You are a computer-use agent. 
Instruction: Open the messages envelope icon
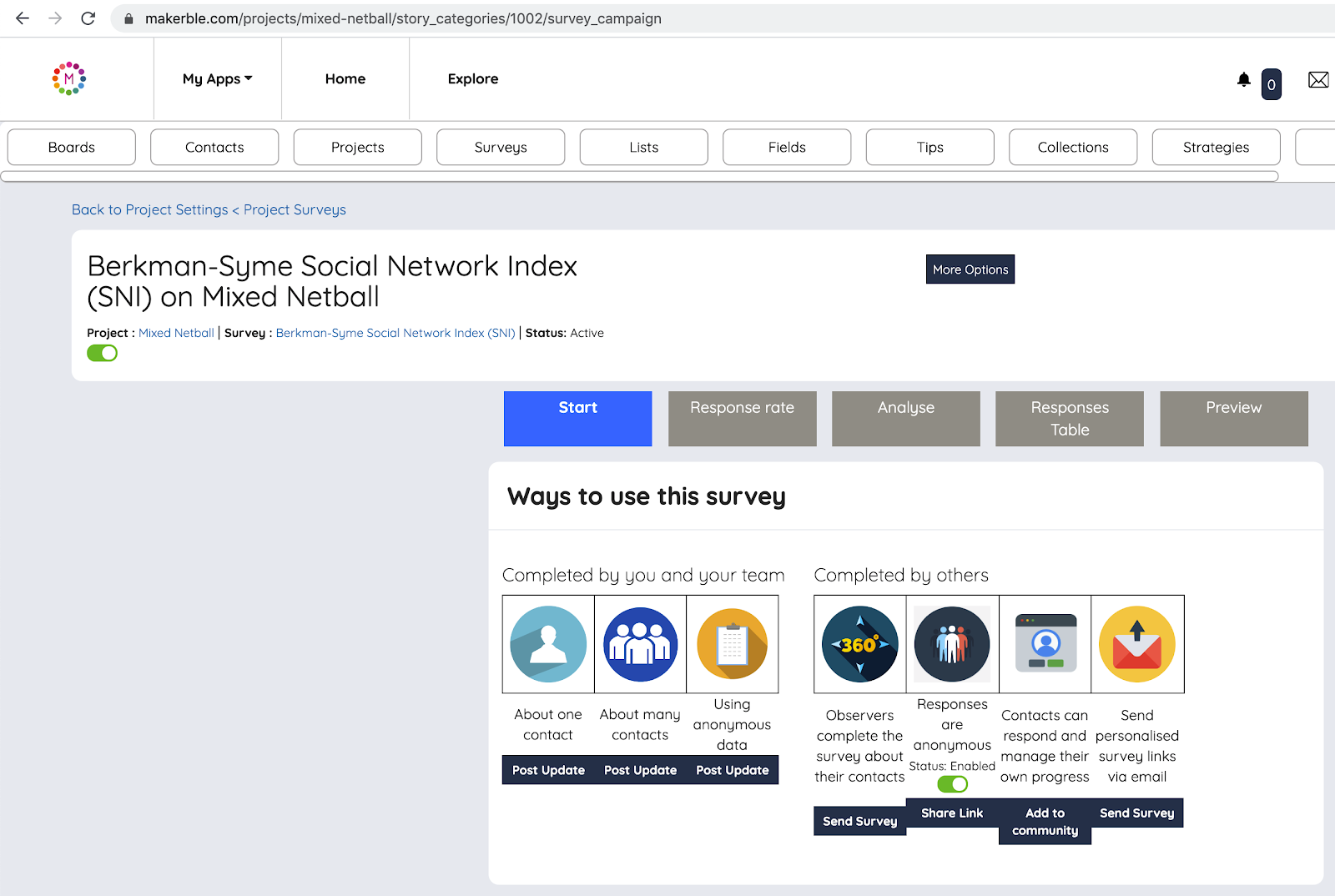tap(1318, 79)
